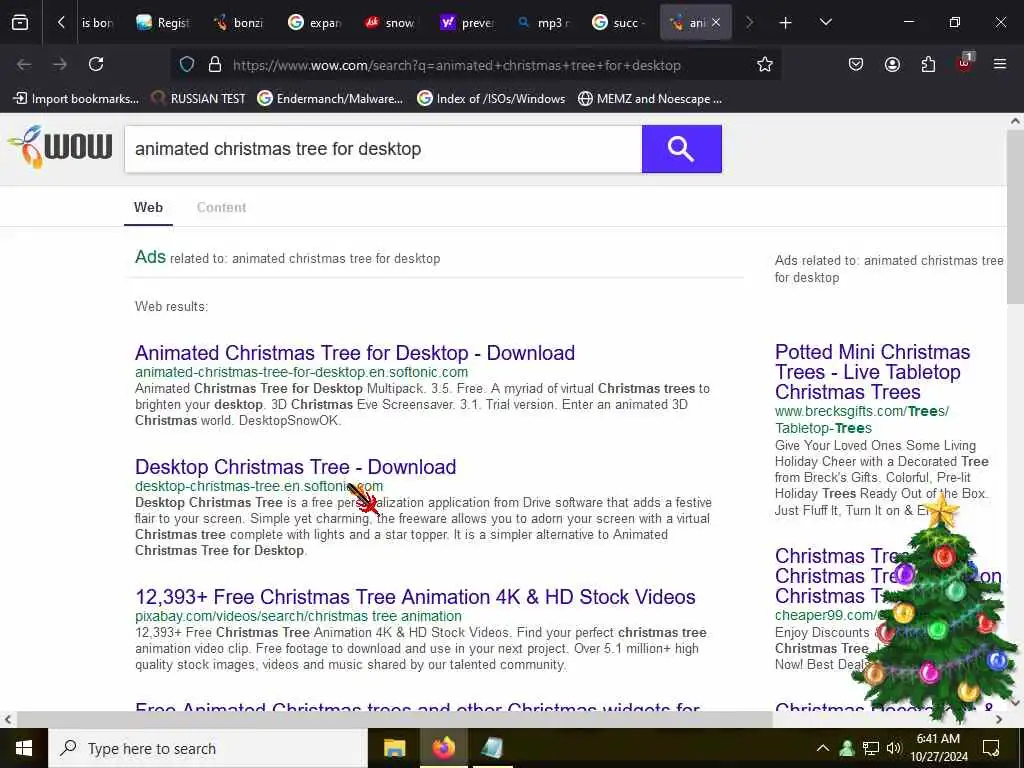View site security padlock info
Viewport: 1024px width, 768px height.
(x=215, y=65)
